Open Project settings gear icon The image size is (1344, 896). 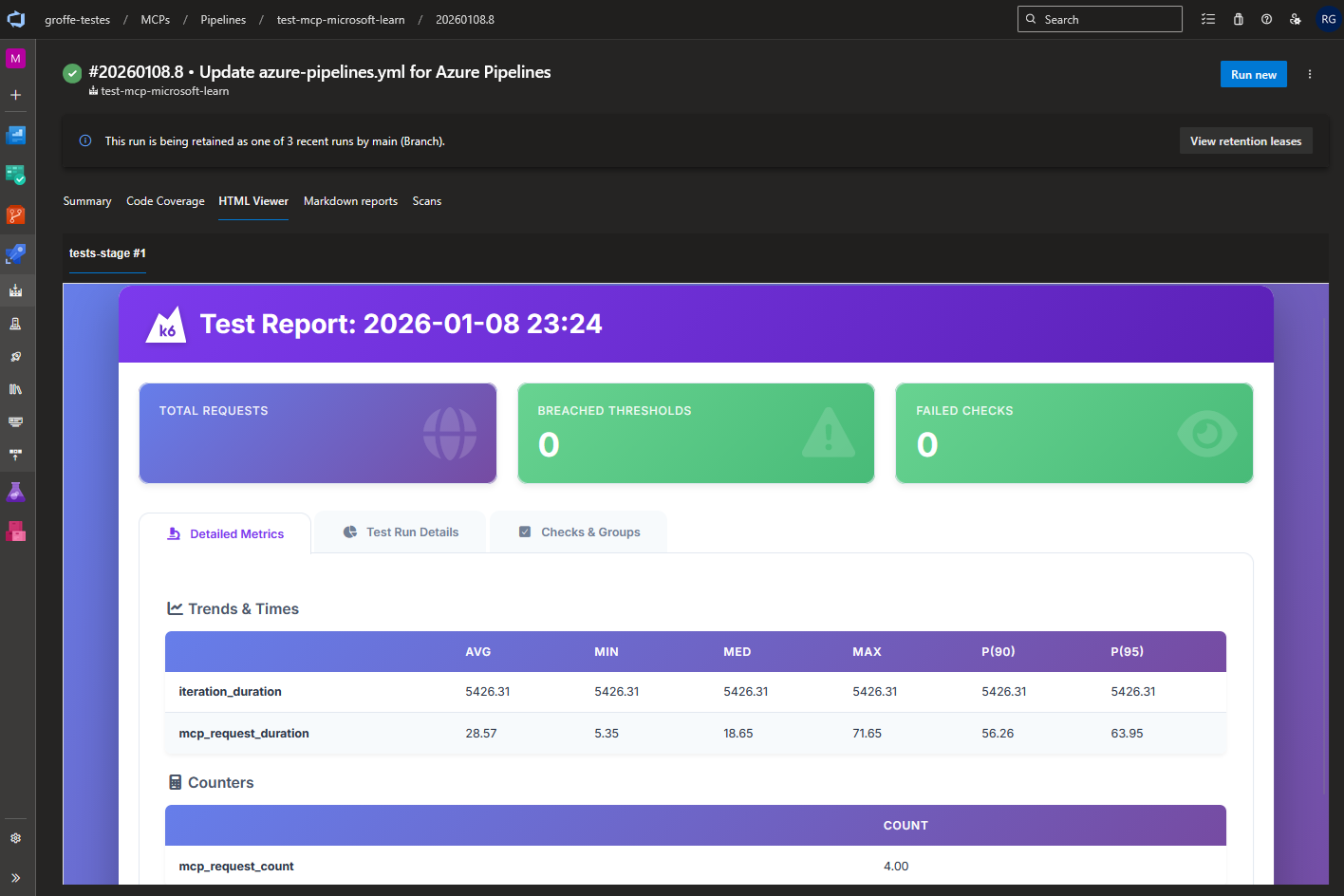pyautogui.click(x=15, y=838)
